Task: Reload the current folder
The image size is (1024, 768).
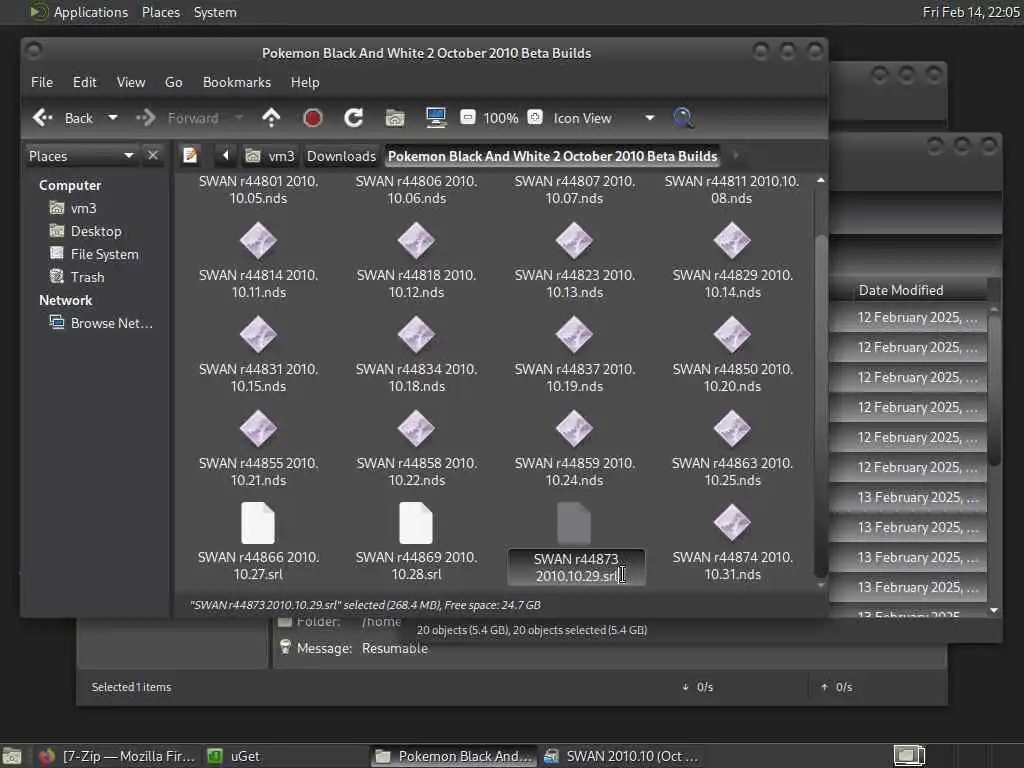Action: 353,118
